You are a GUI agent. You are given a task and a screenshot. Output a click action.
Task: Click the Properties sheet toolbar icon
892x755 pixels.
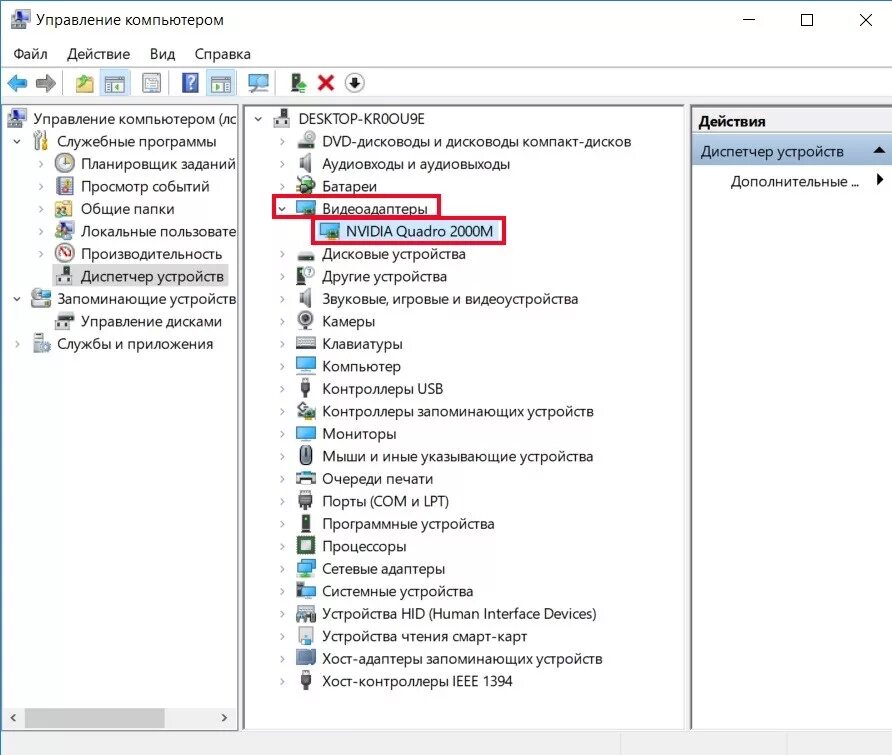tap(151, 83)
